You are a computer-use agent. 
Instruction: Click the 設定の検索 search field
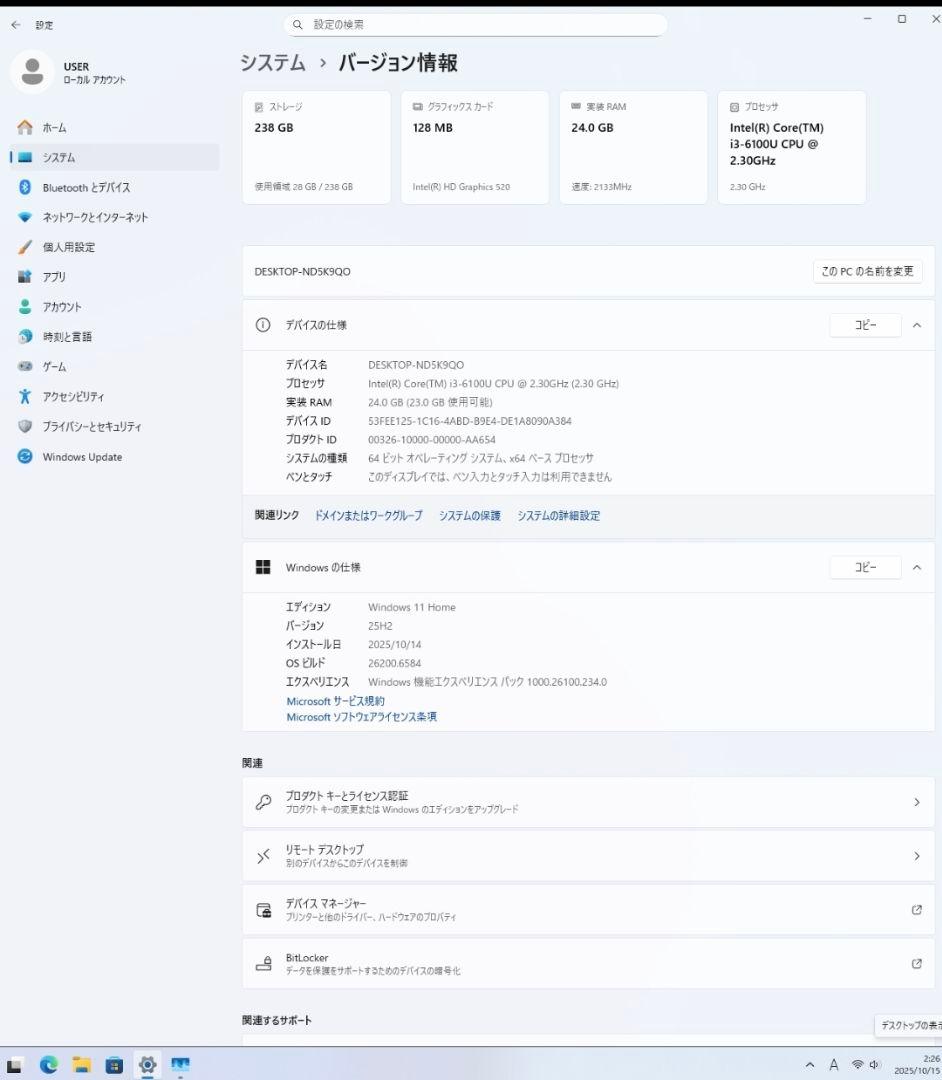pyautogui.click(x=475, y=25)
